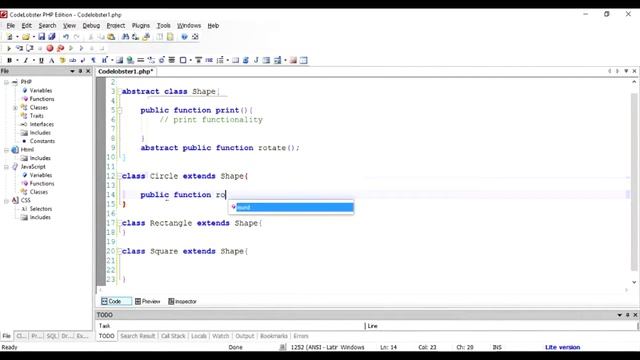
Task: Open the File menu
Action: (x=11, y=25)
